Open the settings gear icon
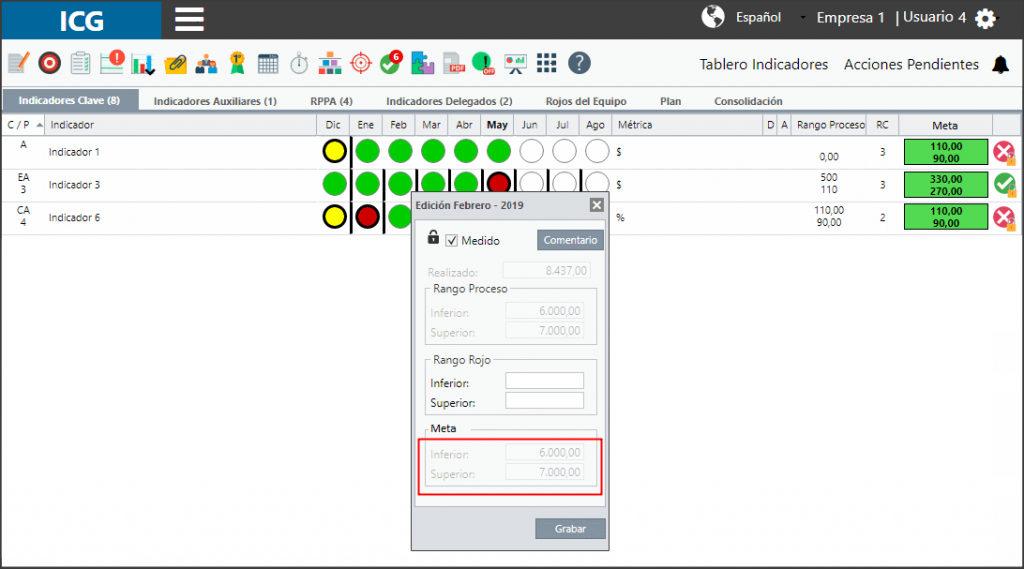Screen dimensions: 1024x569 click(985, 18)
